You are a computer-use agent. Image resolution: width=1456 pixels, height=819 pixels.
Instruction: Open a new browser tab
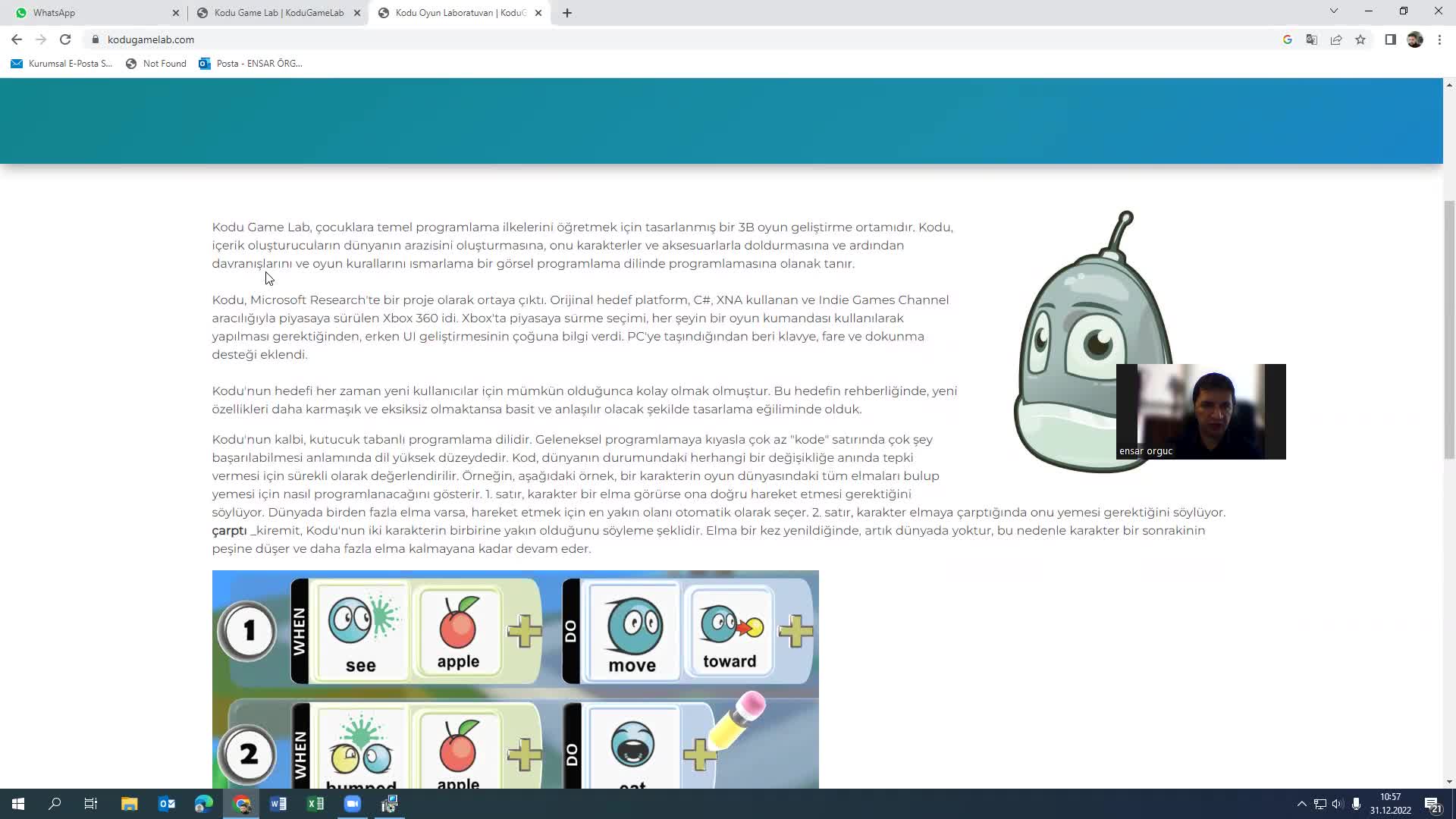click(x=567, y=13)
